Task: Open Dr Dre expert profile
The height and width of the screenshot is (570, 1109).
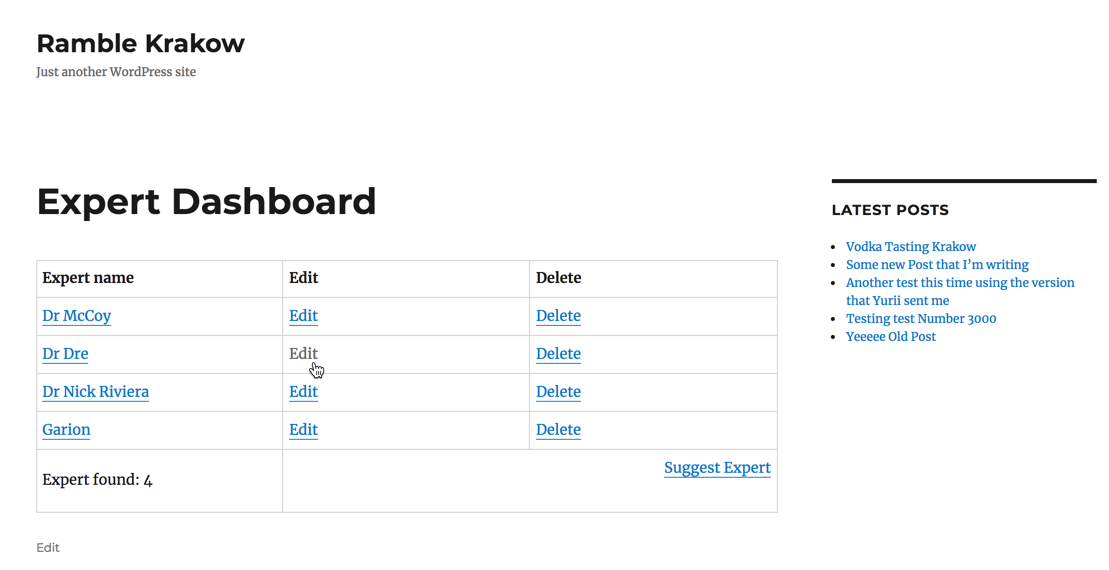Action: [65, 354]
